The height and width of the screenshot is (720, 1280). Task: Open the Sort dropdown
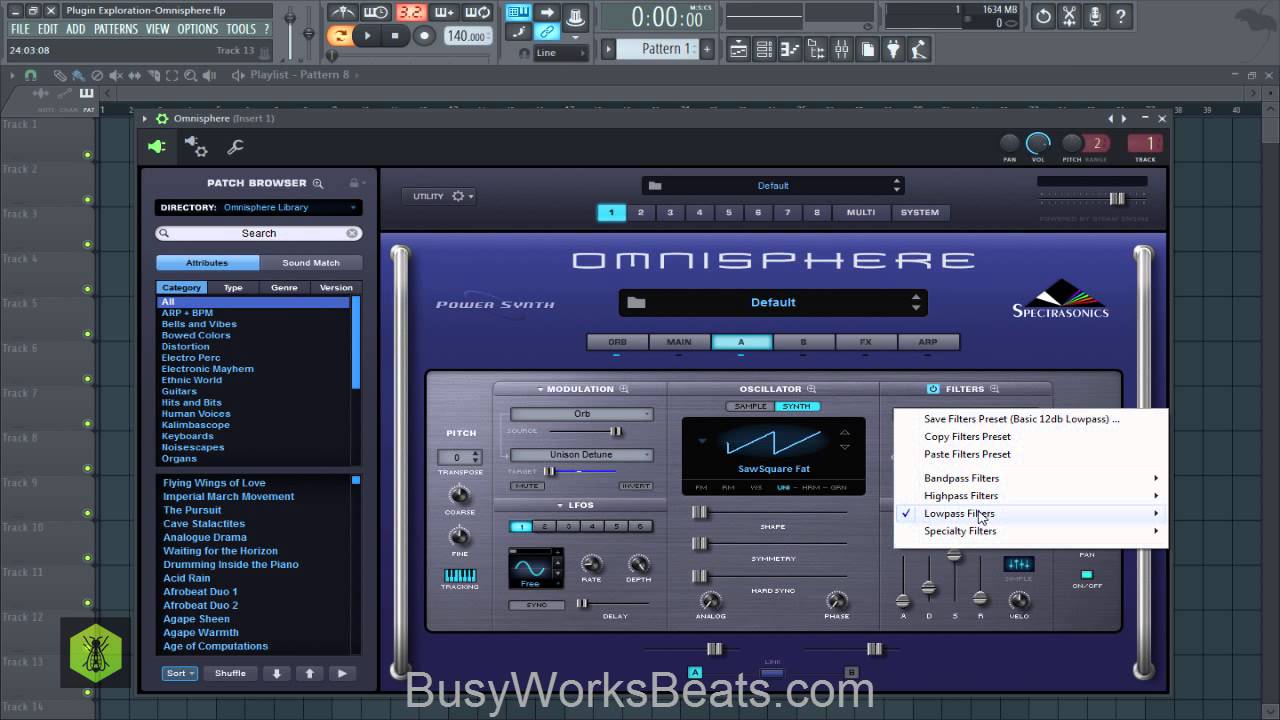180,673
